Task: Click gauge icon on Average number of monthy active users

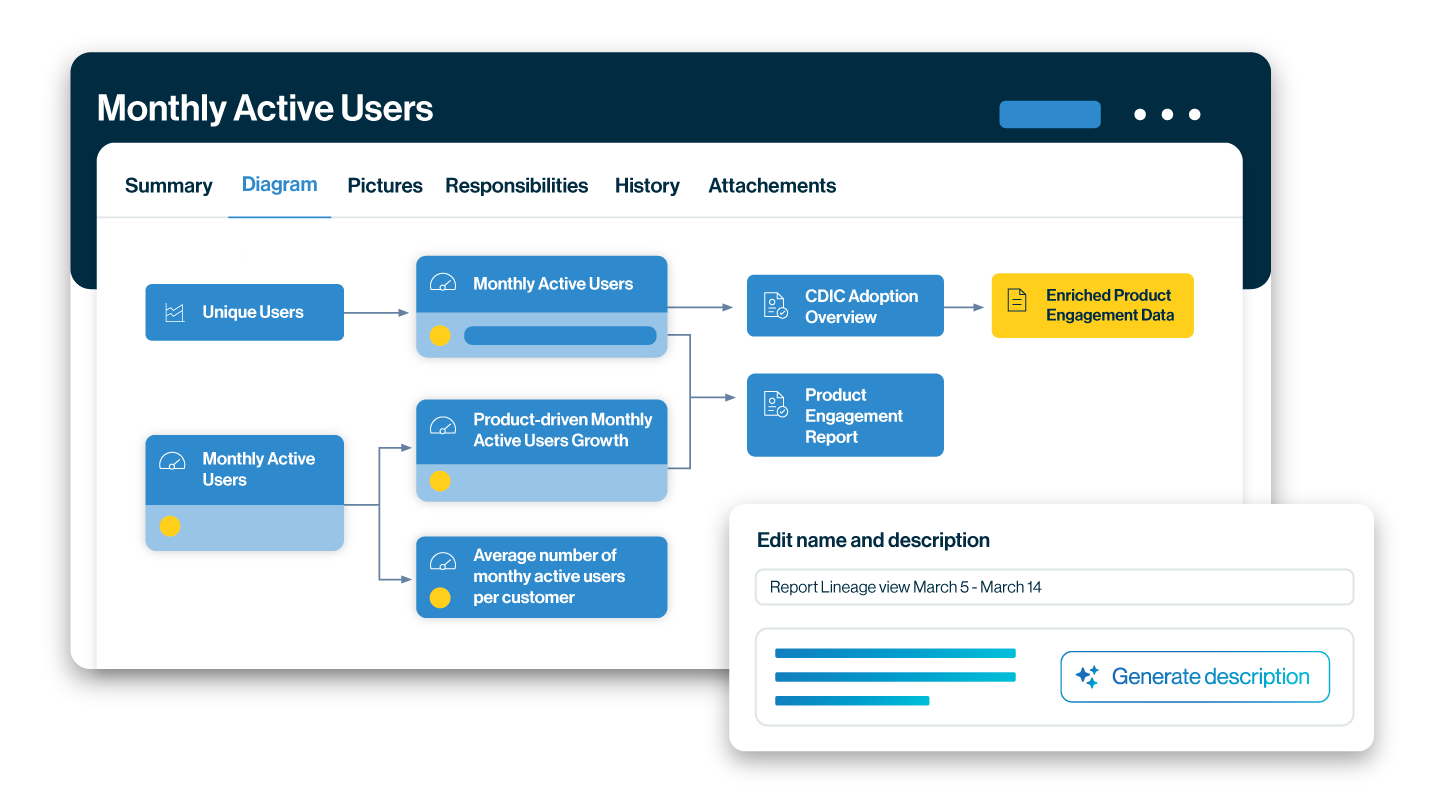Action: point(443,561)
